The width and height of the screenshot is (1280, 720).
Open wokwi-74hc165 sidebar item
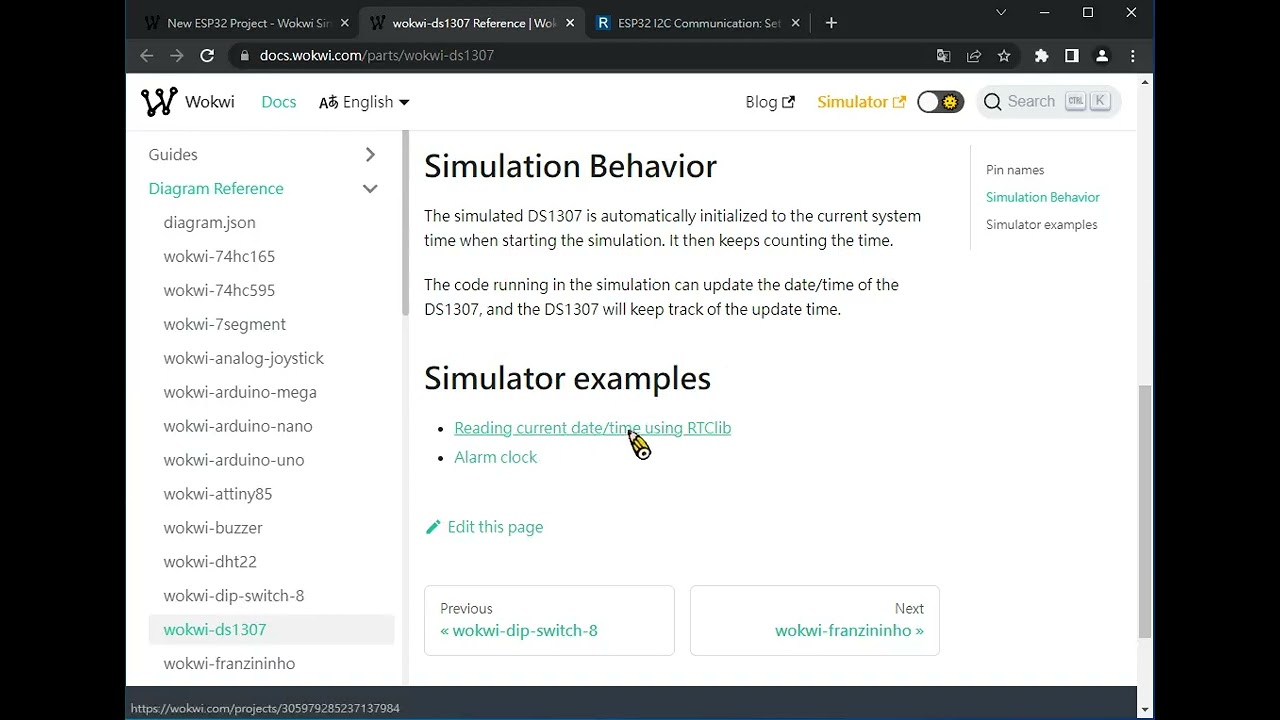click(x=271, y=257)
